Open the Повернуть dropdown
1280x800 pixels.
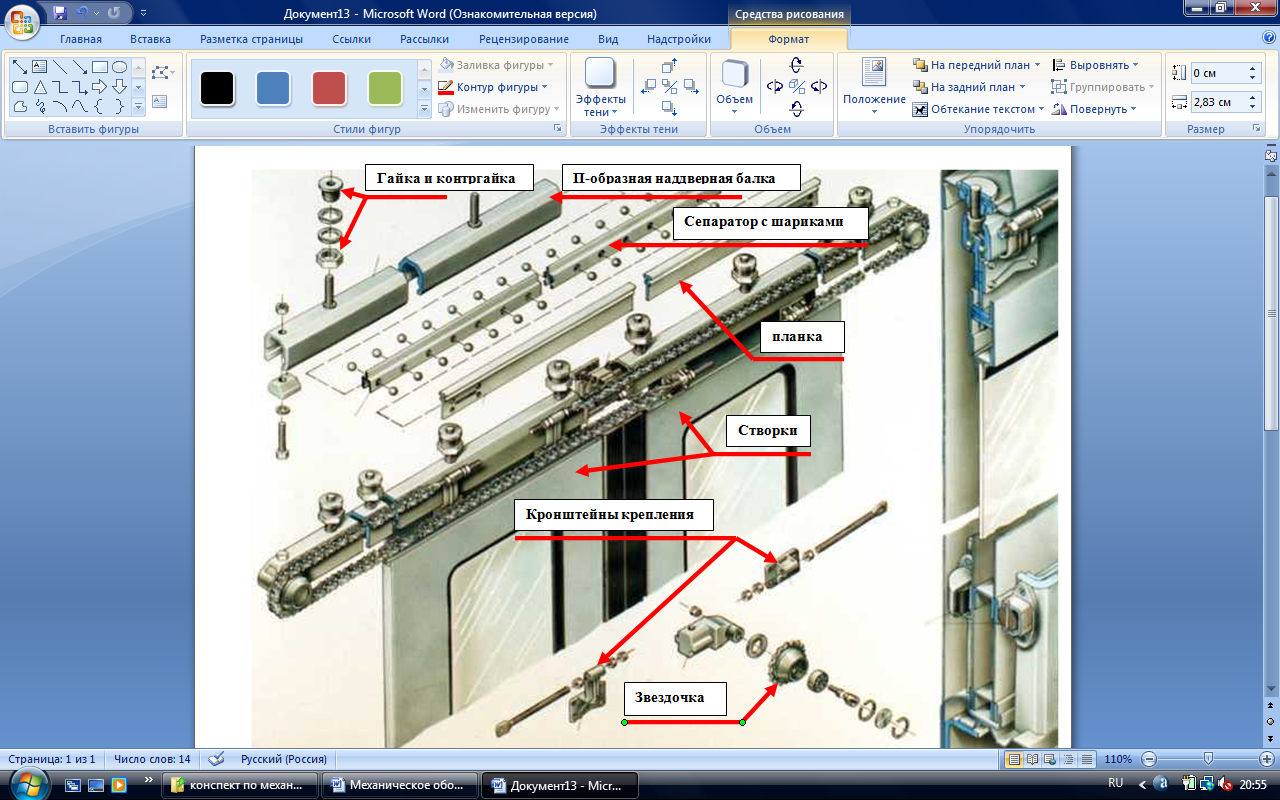[x=1093, y=109]
